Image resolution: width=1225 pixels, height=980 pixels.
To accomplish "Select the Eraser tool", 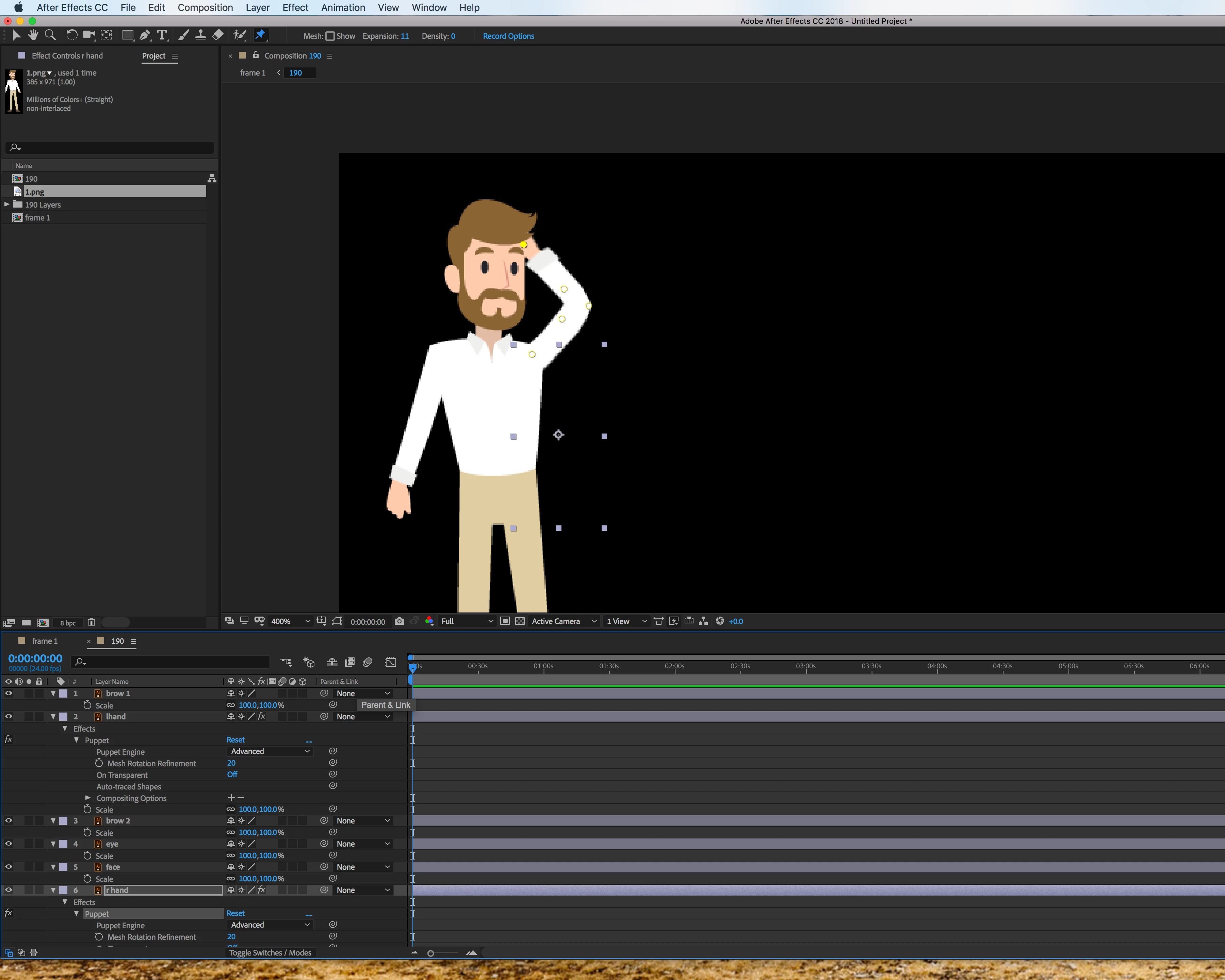I will [218, 35].
